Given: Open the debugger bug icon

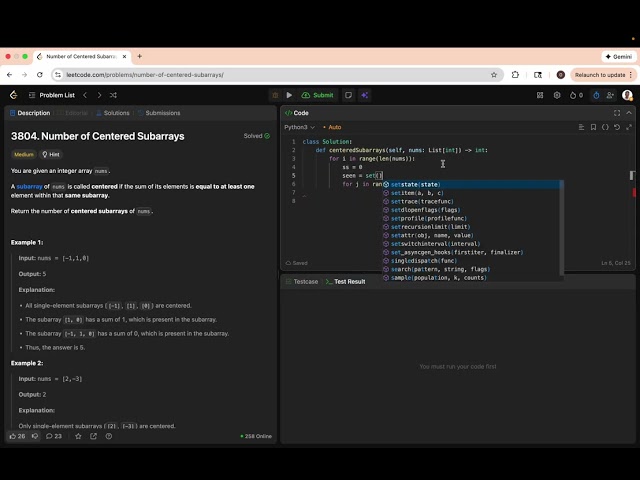Looking at the screenshot, I should click(x=273, y=95).
